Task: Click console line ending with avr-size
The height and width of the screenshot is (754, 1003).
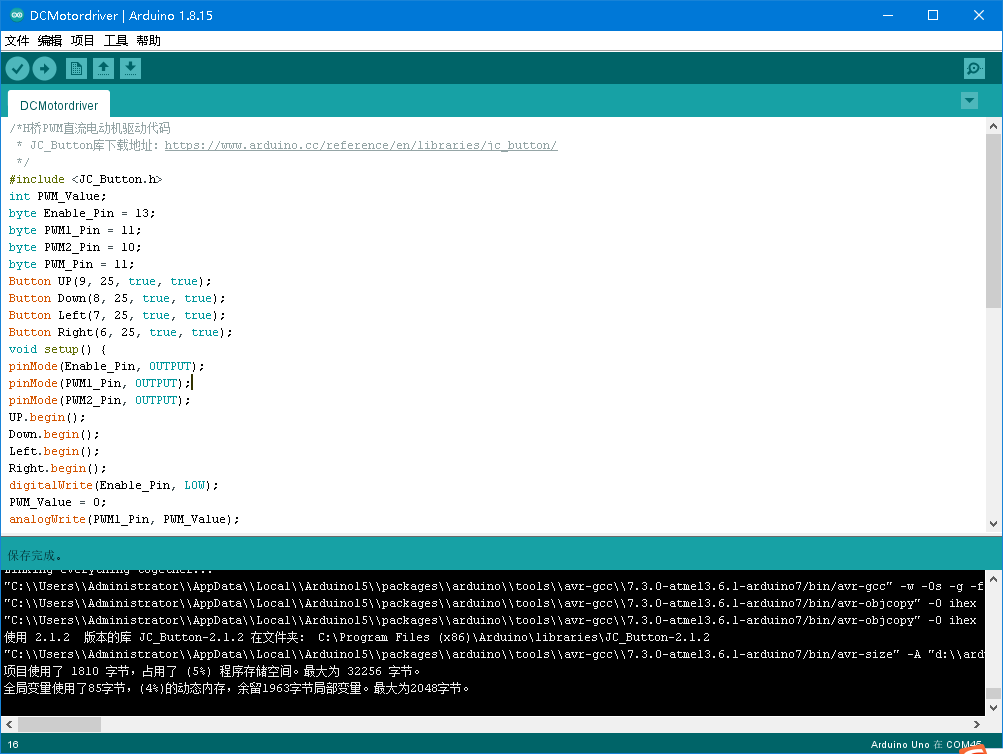Action: coord(494,654)
